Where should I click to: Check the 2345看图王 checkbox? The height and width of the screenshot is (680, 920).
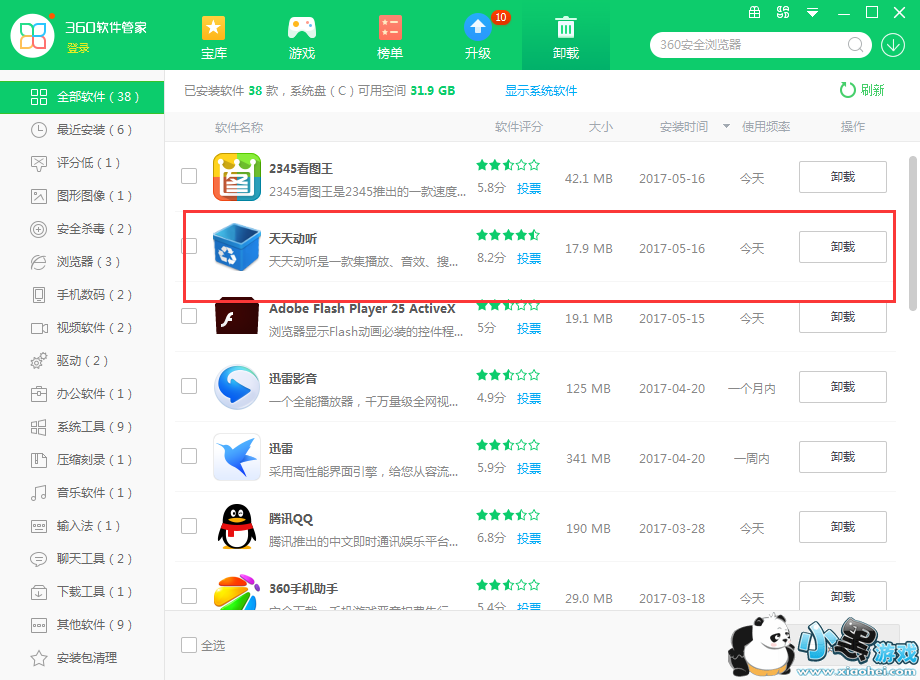click(x=189, y=176)
